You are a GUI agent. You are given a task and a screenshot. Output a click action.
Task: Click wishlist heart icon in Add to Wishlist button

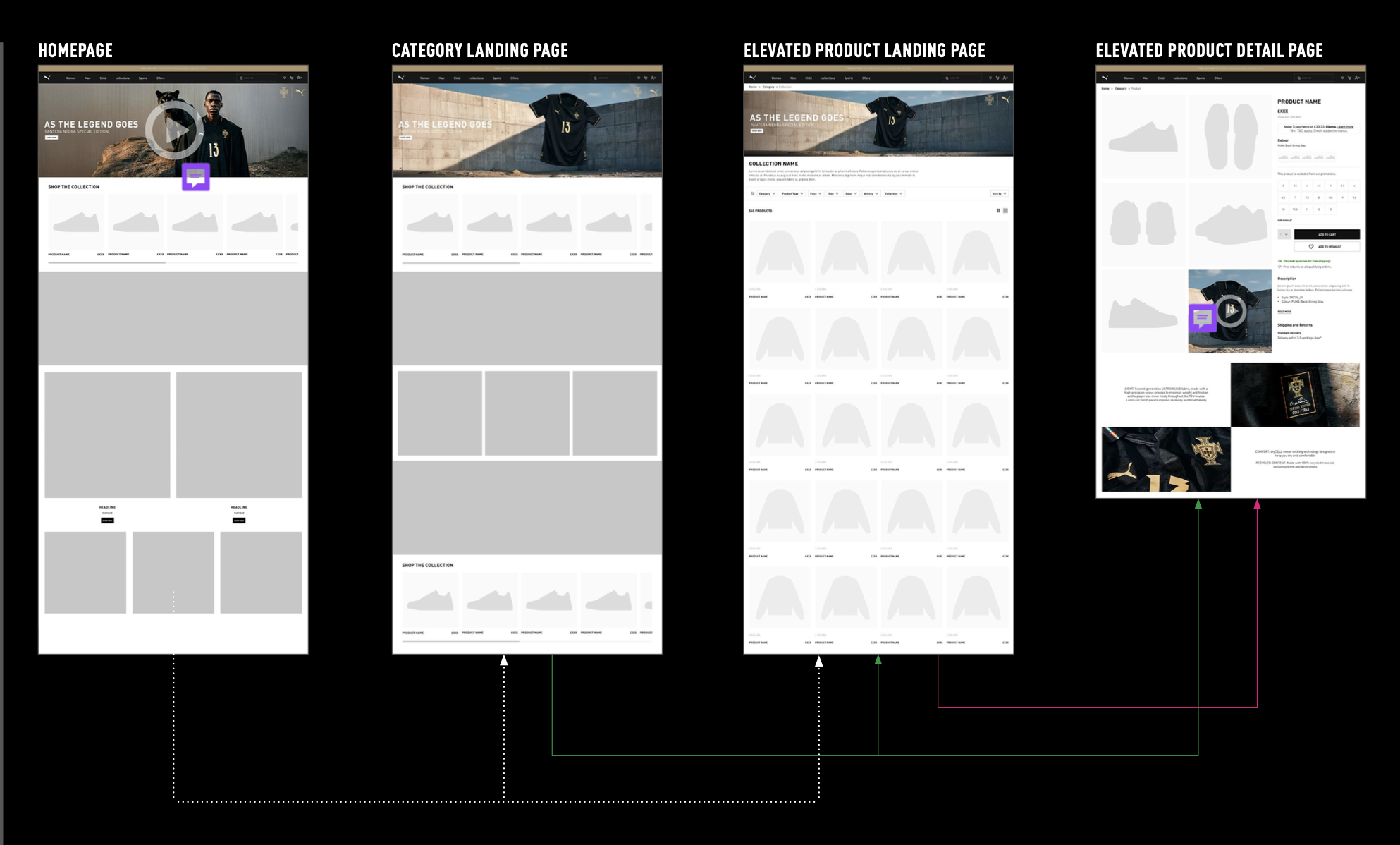pyautogui.click(x=1311, y=247)
